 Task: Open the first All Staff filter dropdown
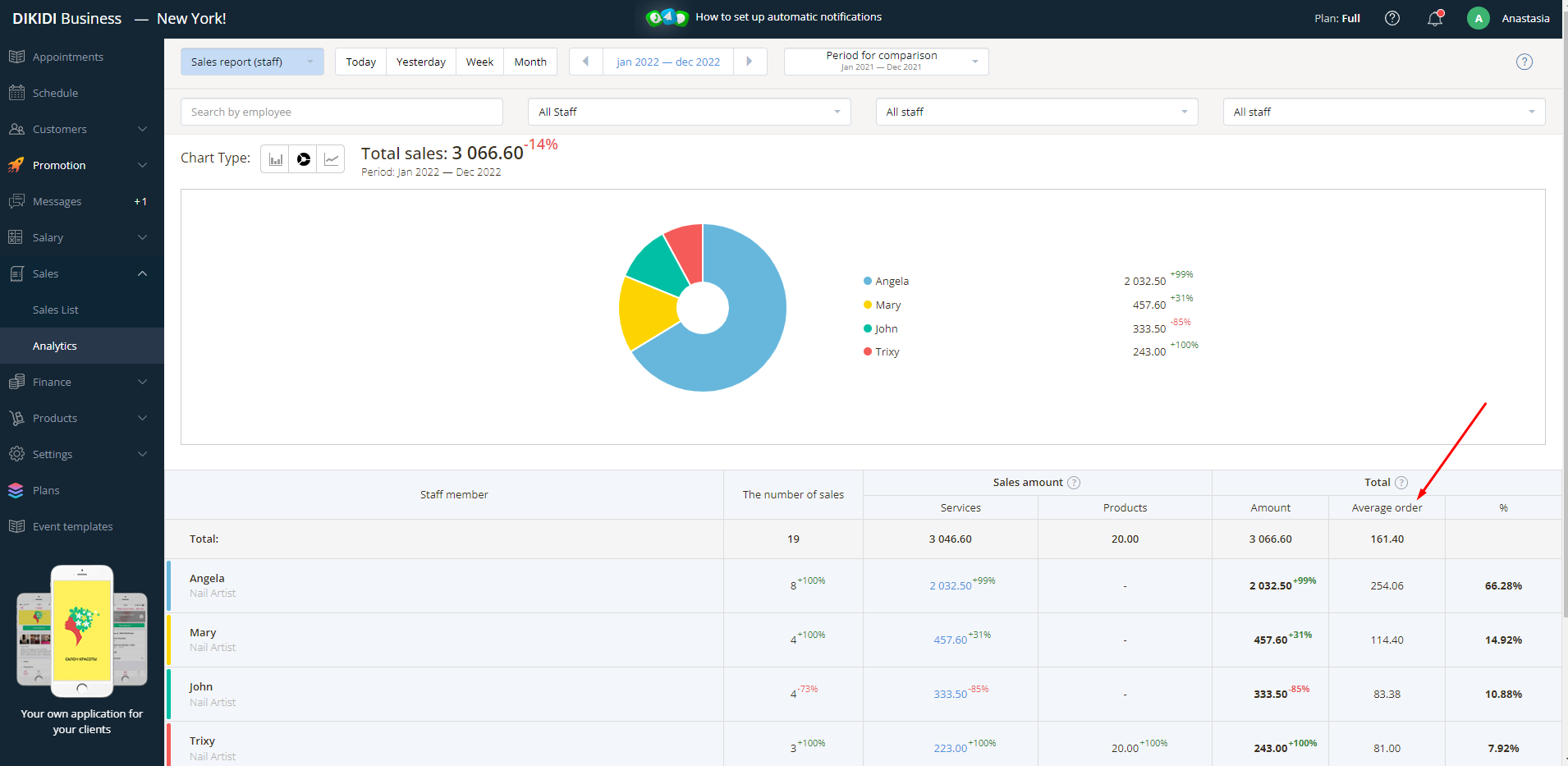click(x=690, y=112)
